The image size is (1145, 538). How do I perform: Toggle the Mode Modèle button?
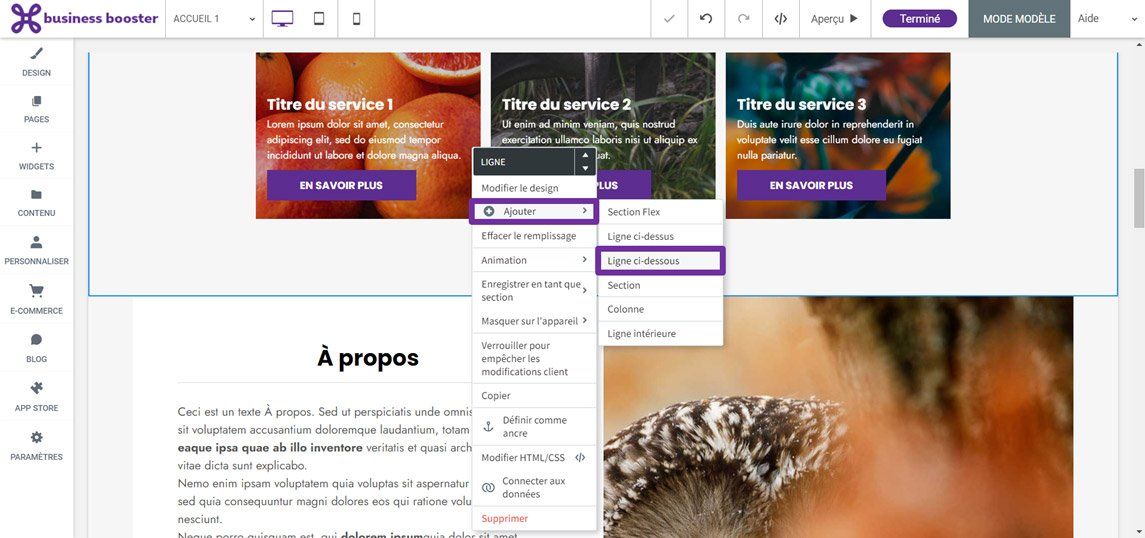coord(1018,19)
